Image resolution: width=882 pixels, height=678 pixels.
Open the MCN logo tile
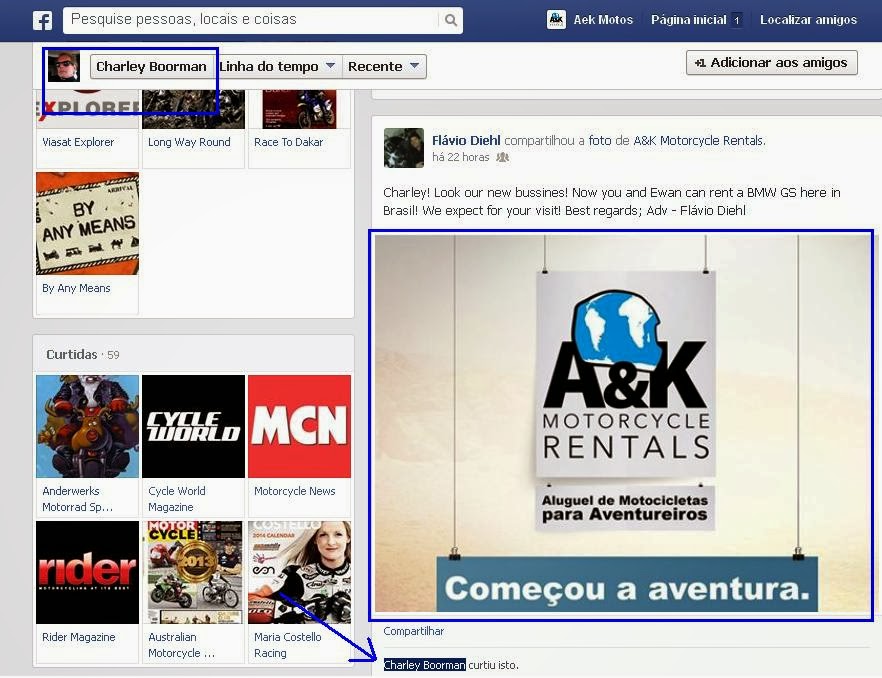coord(299,426)
